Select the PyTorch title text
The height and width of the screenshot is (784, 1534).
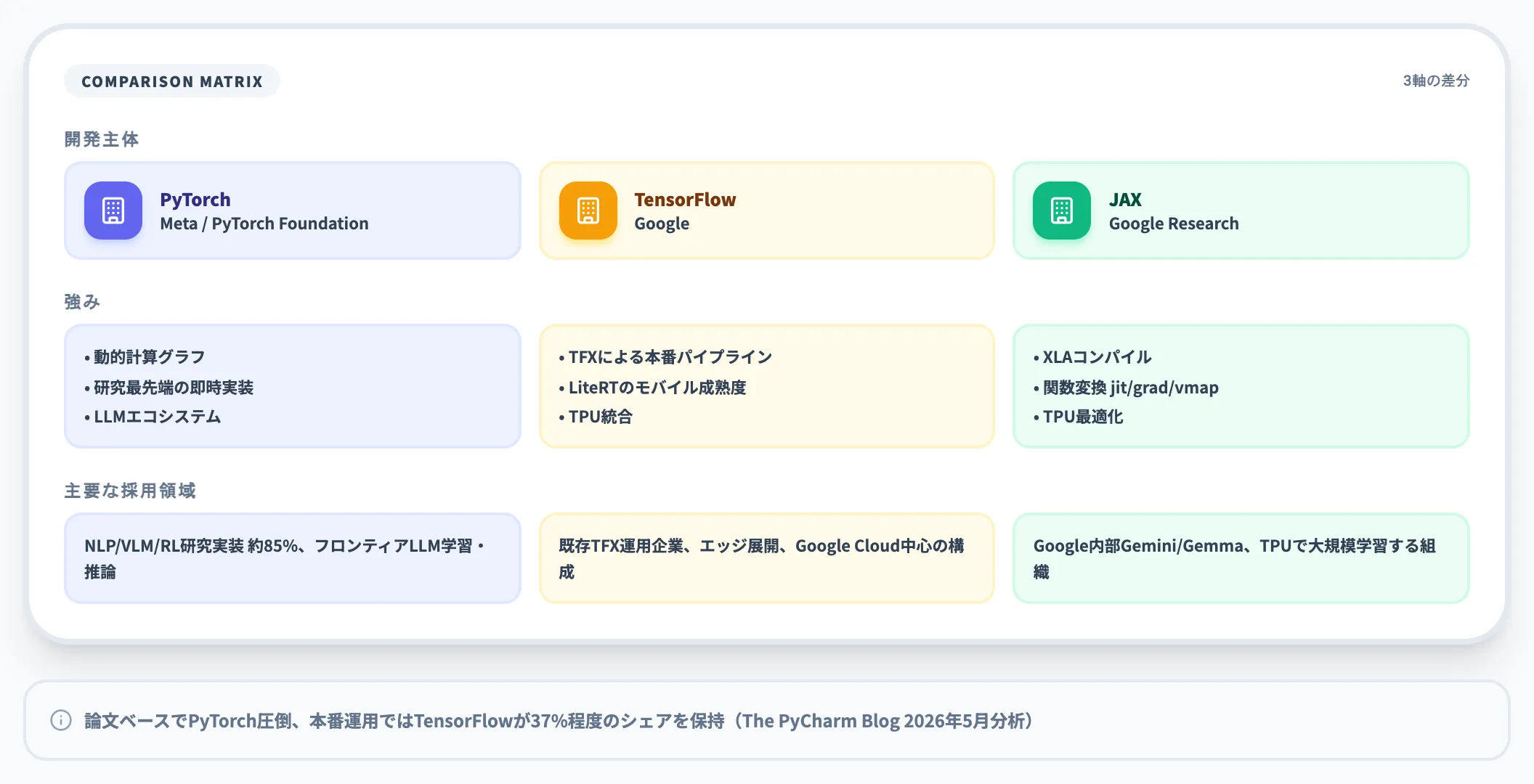[195, 199]
